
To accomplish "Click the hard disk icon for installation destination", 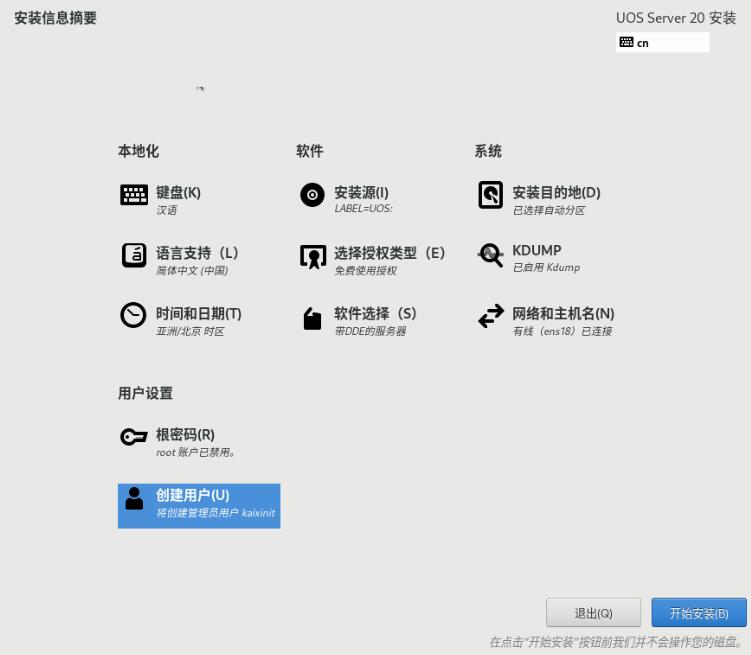I will (x=491, y=195).
